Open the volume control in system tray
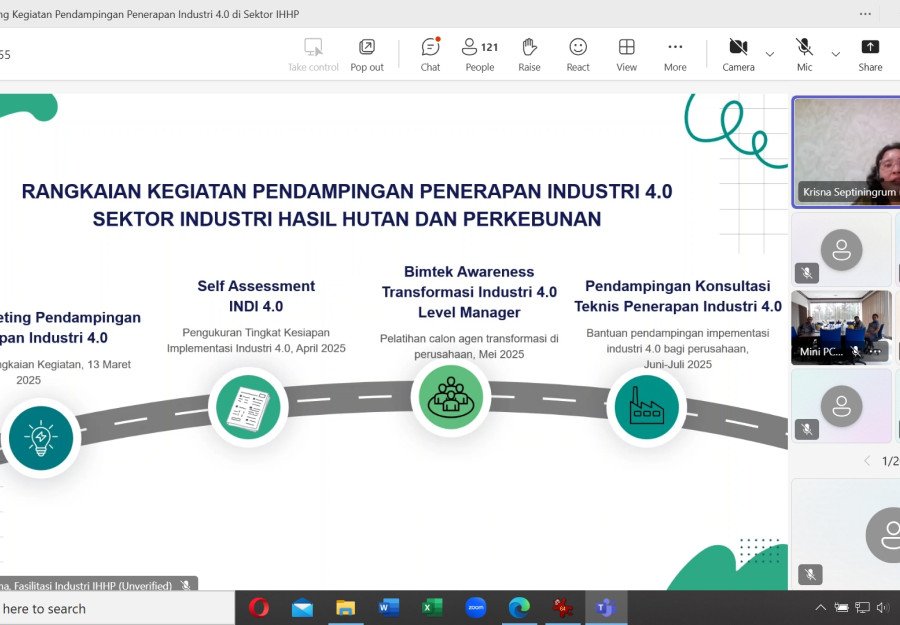Screen dimensions: 900x625 click(x=882, y=607)
